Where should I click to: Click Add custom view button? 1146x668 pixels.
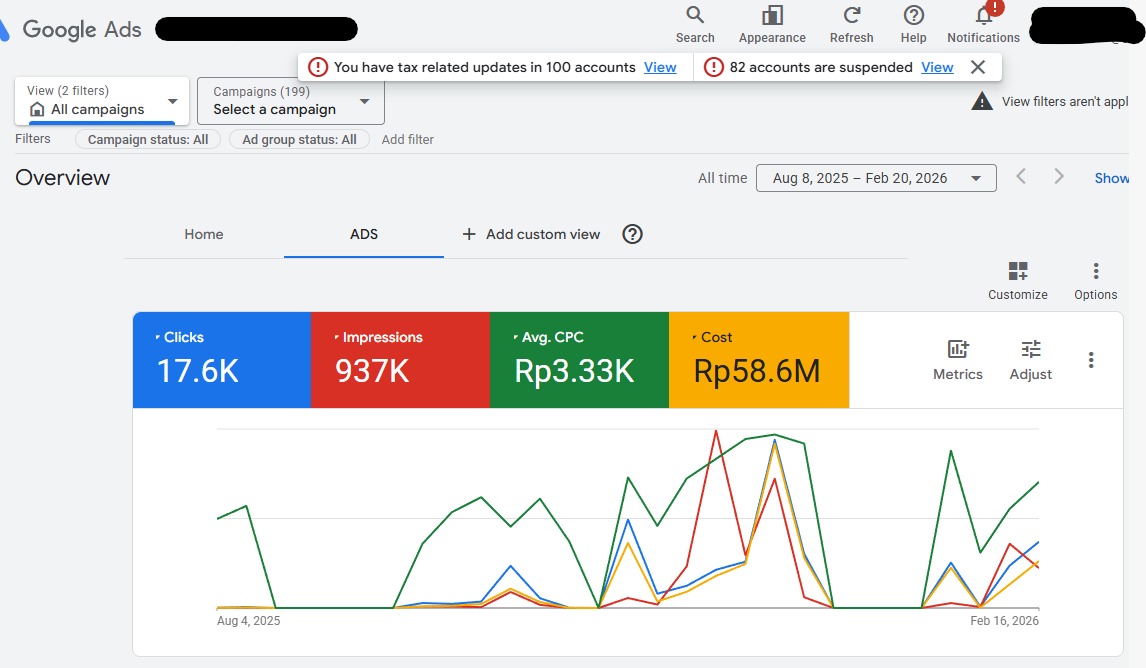point(531,234)
